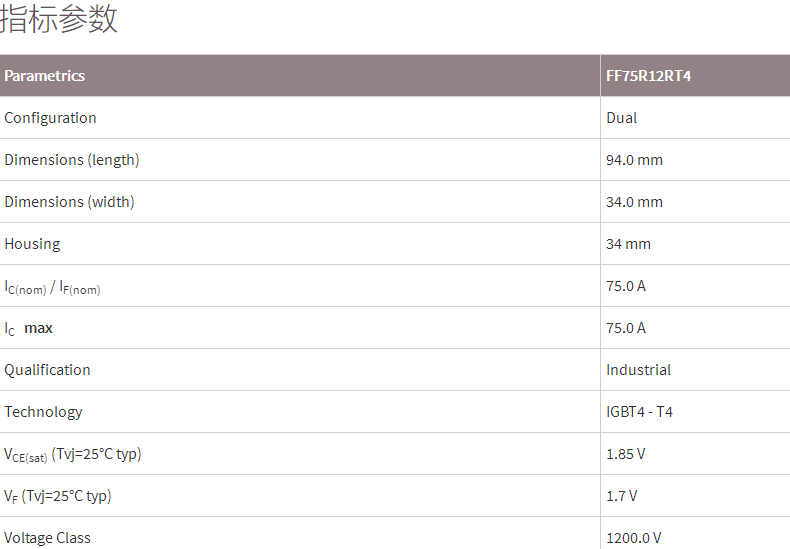Image resolution: width=790 pixels, height=549 pixels.
Task: Click the 指标参数 section heading
Action: click(60, 19)
